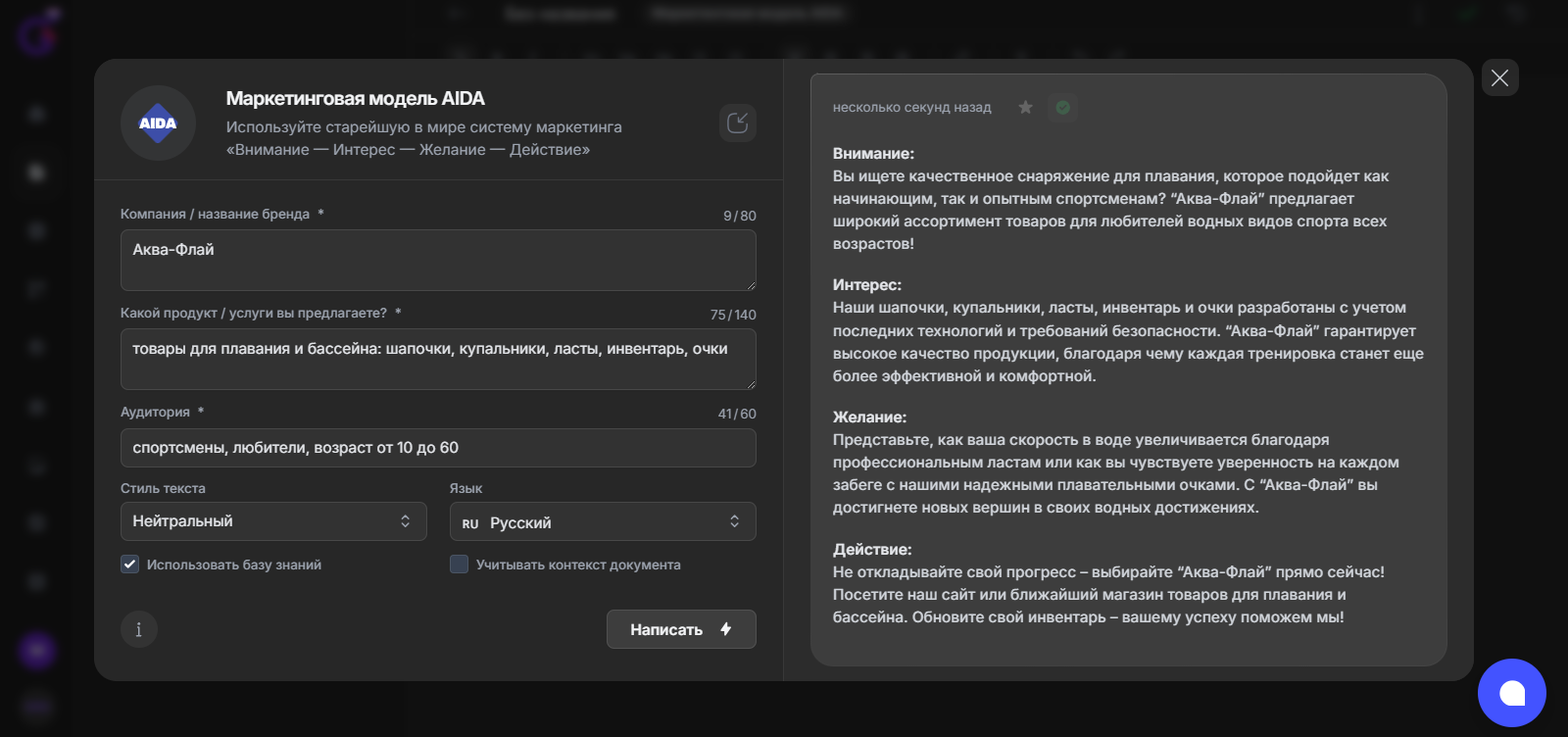Click the insert-into-document arrow icon in header
Image resolution: width=1568 pixels, height=737 pixels.
coord(737,123)
